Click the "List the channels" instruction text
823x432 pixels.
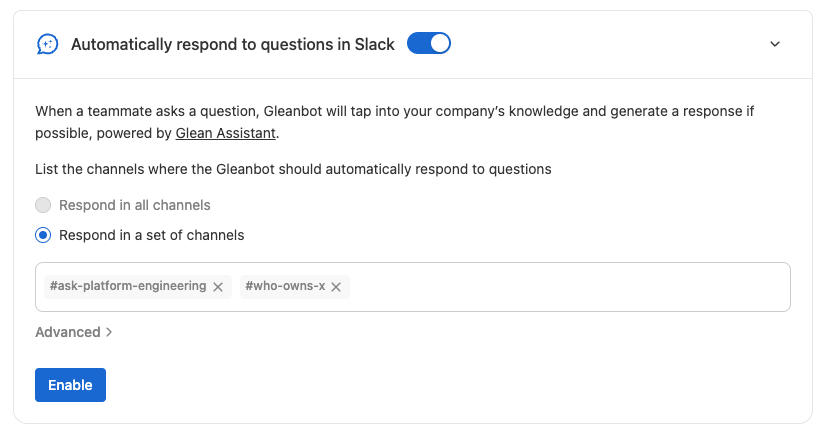293,170
